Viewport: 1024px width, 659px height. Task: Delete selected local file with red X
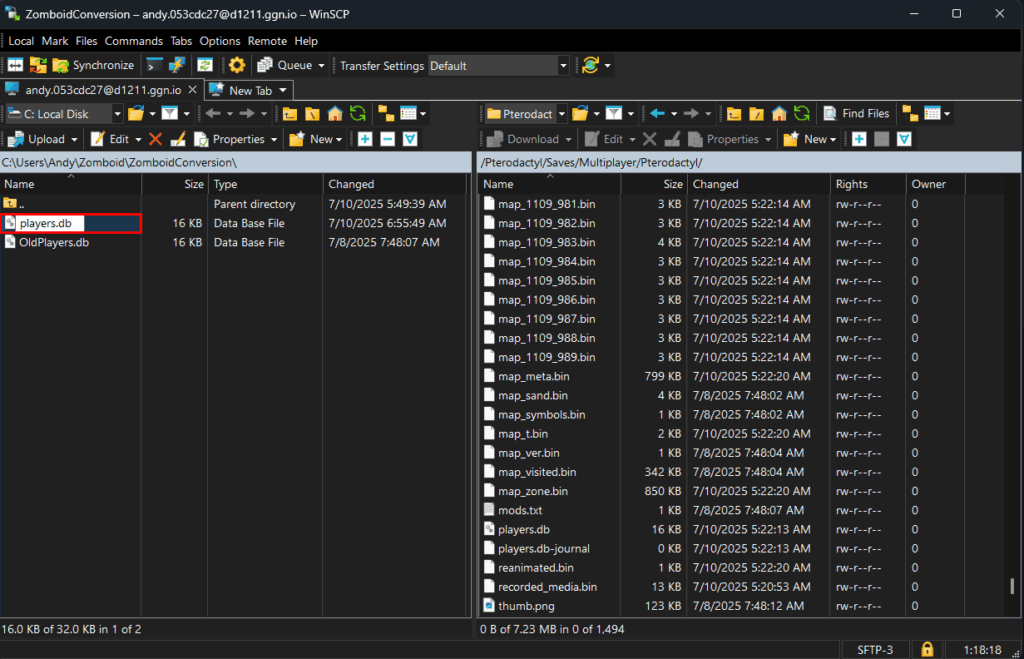point(155,139)
